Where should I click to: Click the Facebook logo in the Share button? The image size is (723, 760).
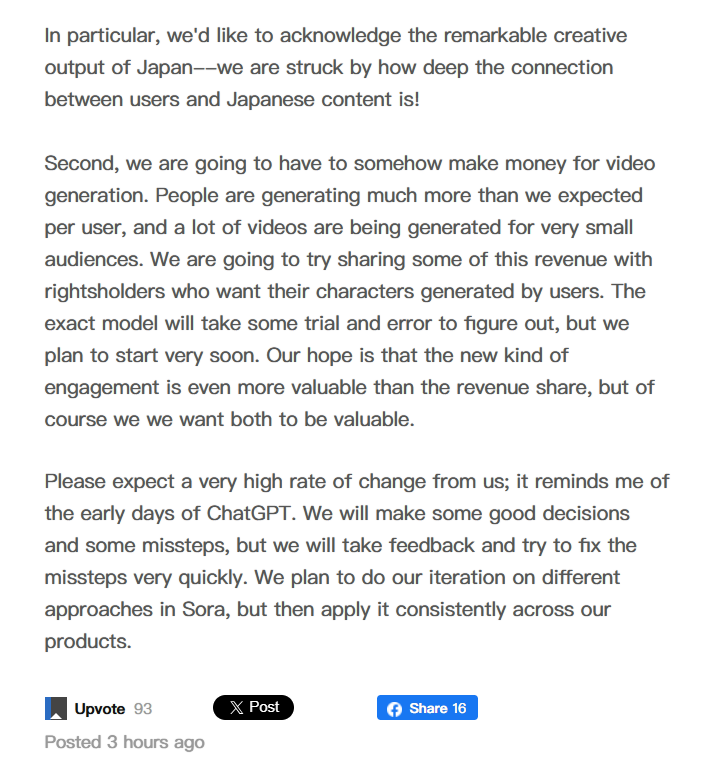click(x=394, y=708)
